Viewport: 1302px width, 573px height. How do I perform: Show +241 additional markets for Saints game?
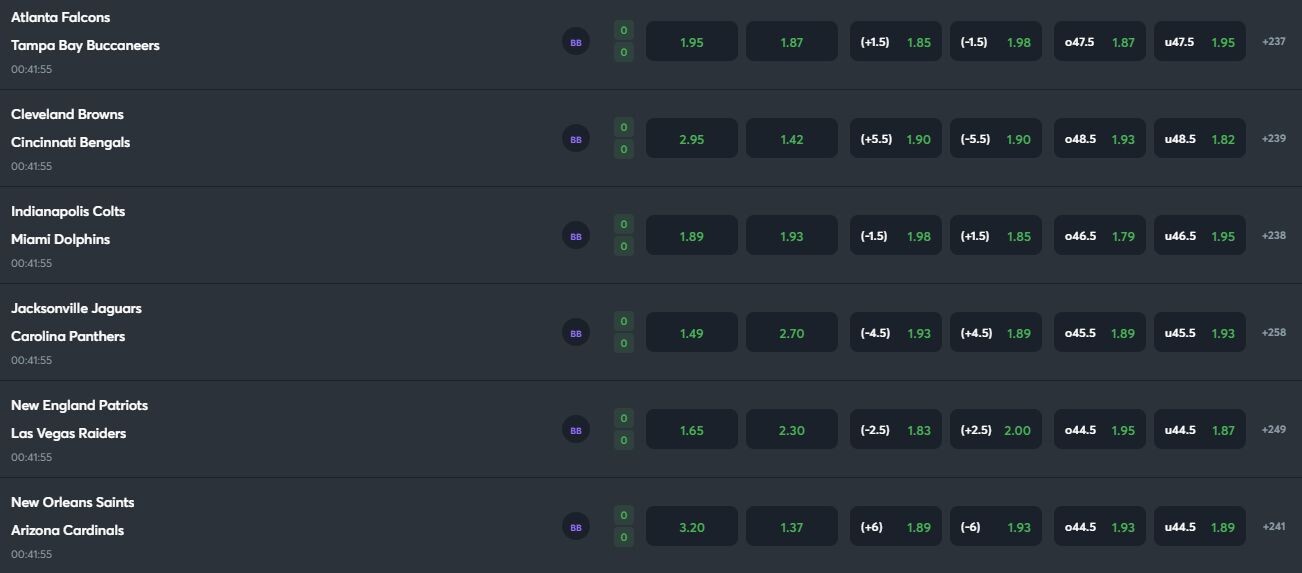pos(1274,527)
